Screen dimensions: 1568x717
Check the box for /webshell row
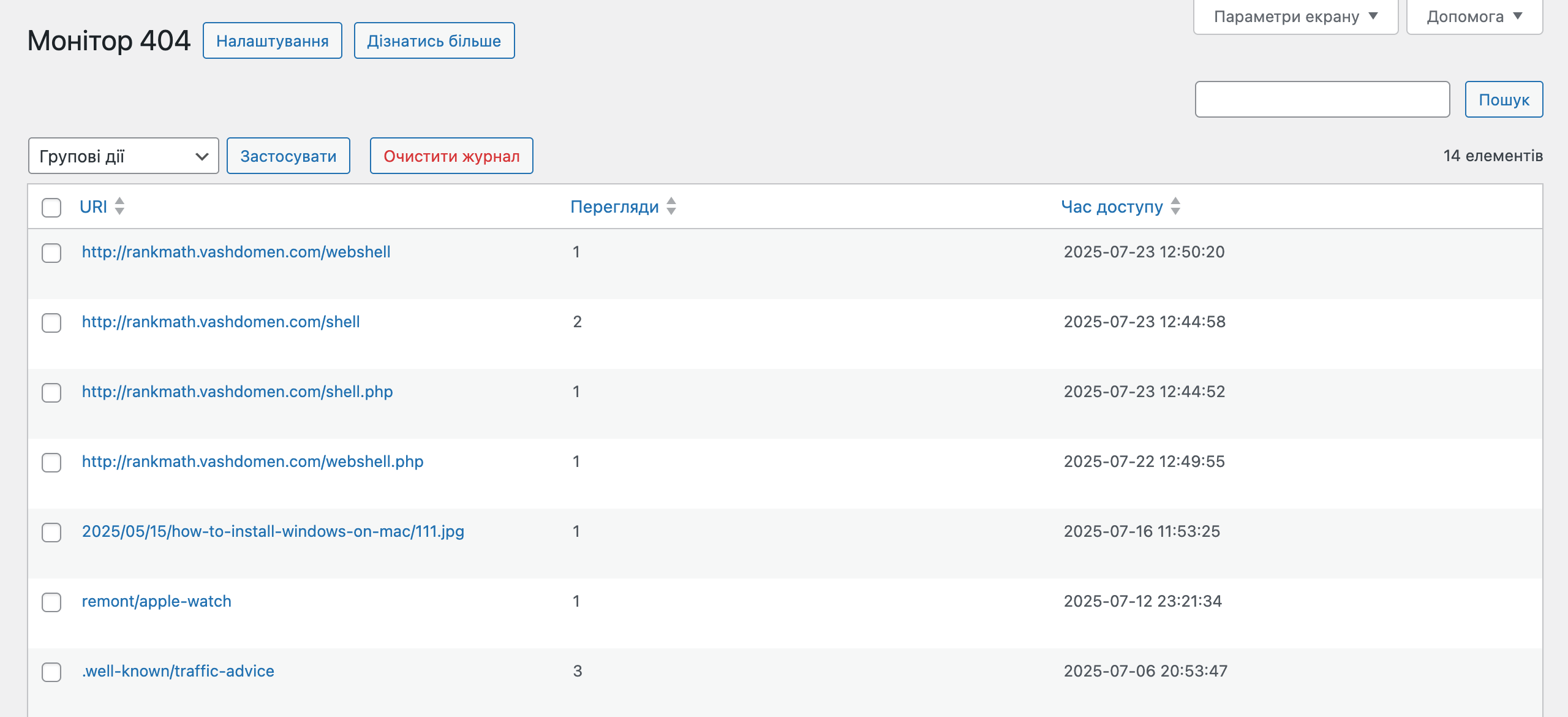tap(51, 253)
